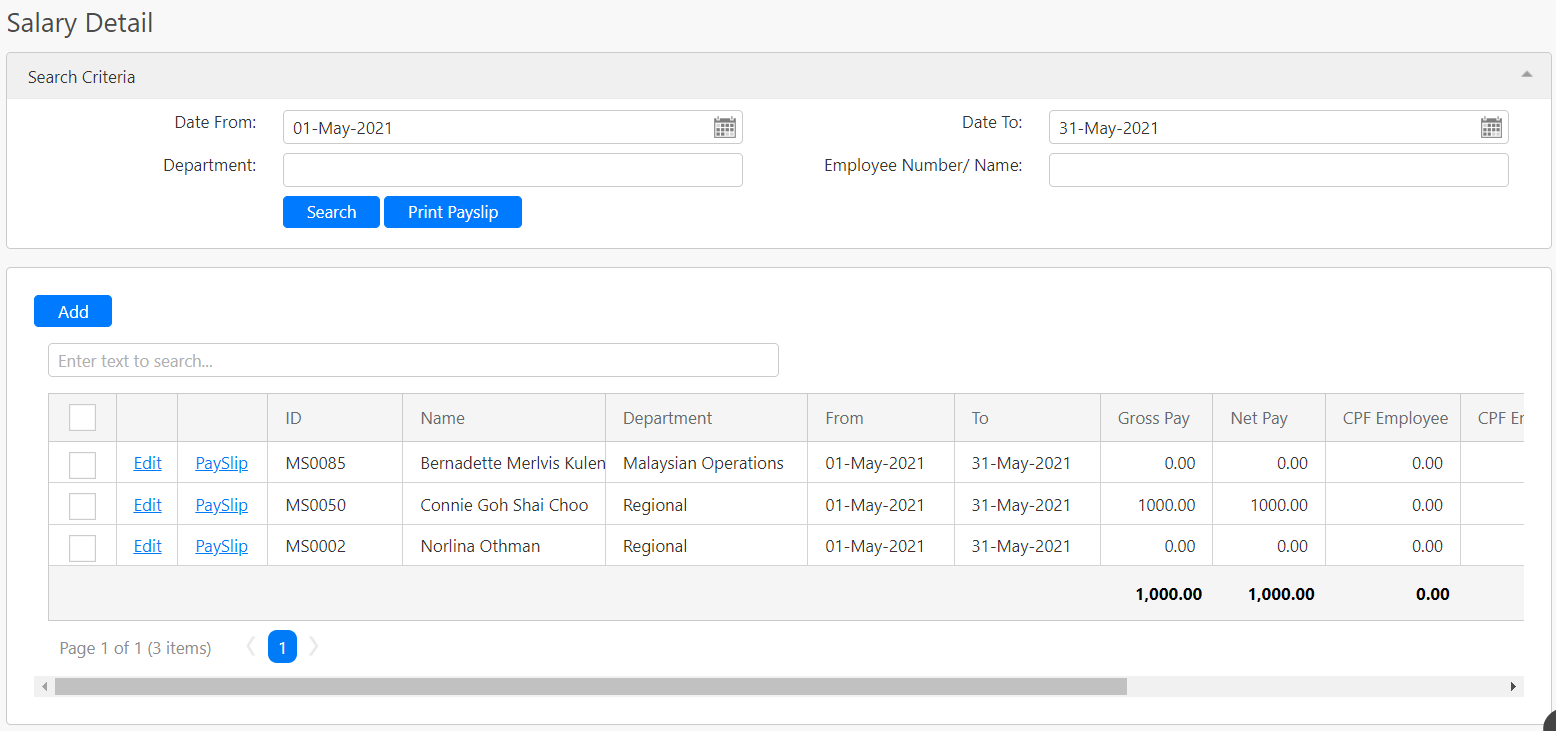
Task: Check the row for Norlina Othman
Action: [x=82, y=547]
